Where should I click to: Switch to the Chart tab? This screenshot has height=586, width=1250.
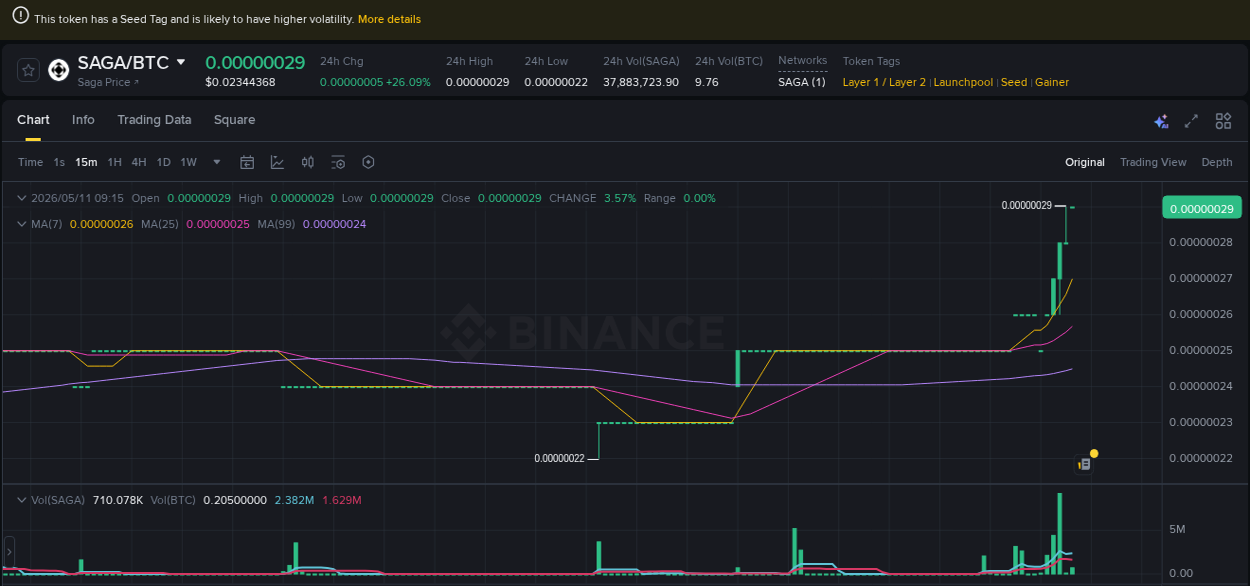click(x=33, y=120)
